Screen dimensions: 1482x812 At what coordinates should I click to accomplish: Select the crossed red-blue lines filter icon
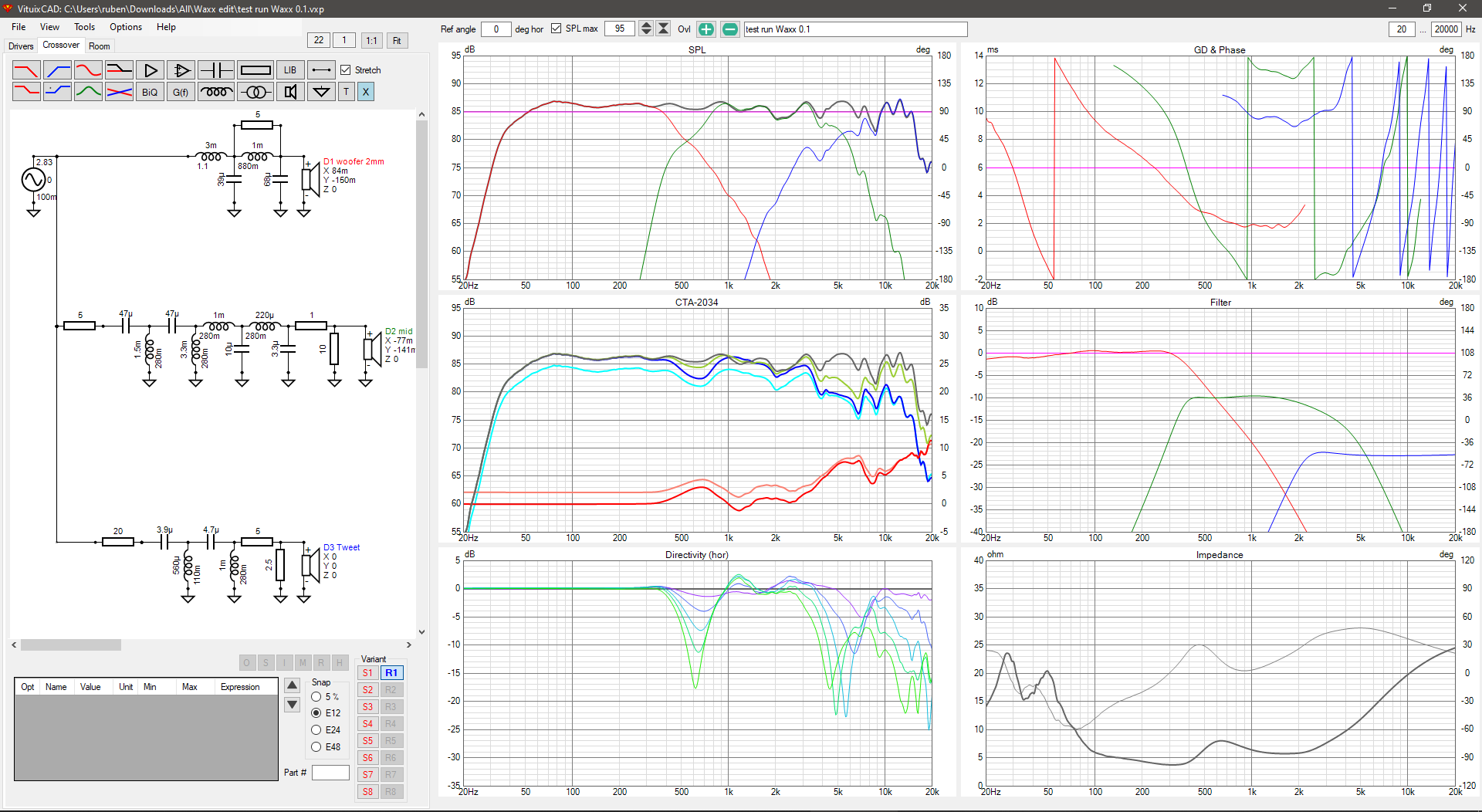[120, 92]
